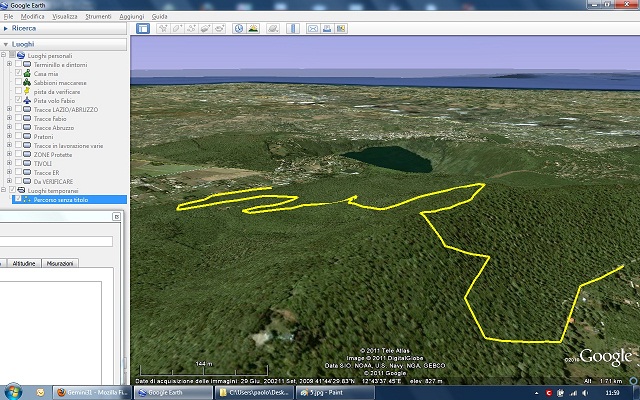Click the dialog's top-right corner button
Screen dimensions: 640x400
tap(116, 217)
